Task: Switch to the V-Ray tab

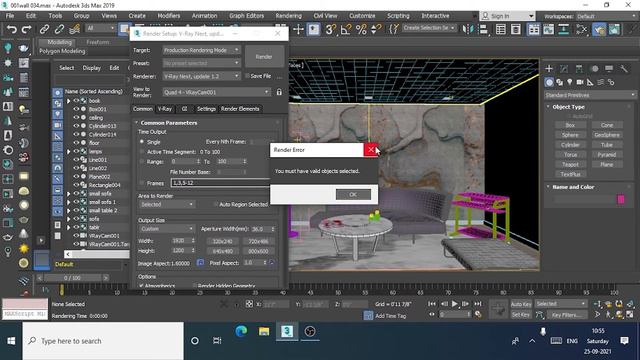Action: (165, 109)
